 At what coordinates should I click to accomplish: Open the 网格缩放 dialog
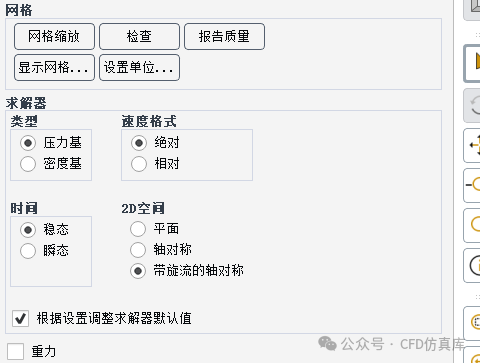(54, 36)
